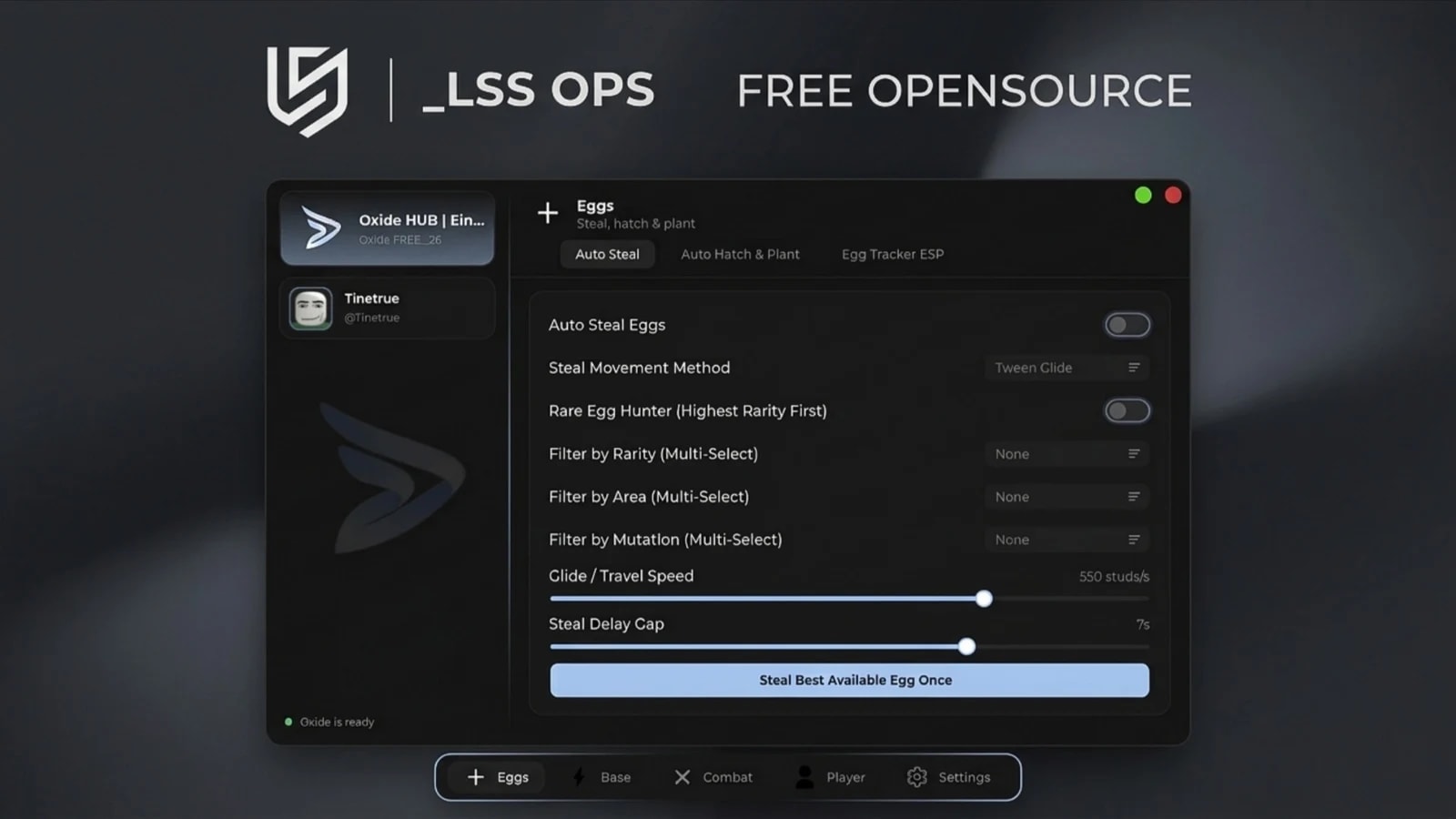
Task: Switch to Auto Hatch & Plant tab
Action: (740, 254)
